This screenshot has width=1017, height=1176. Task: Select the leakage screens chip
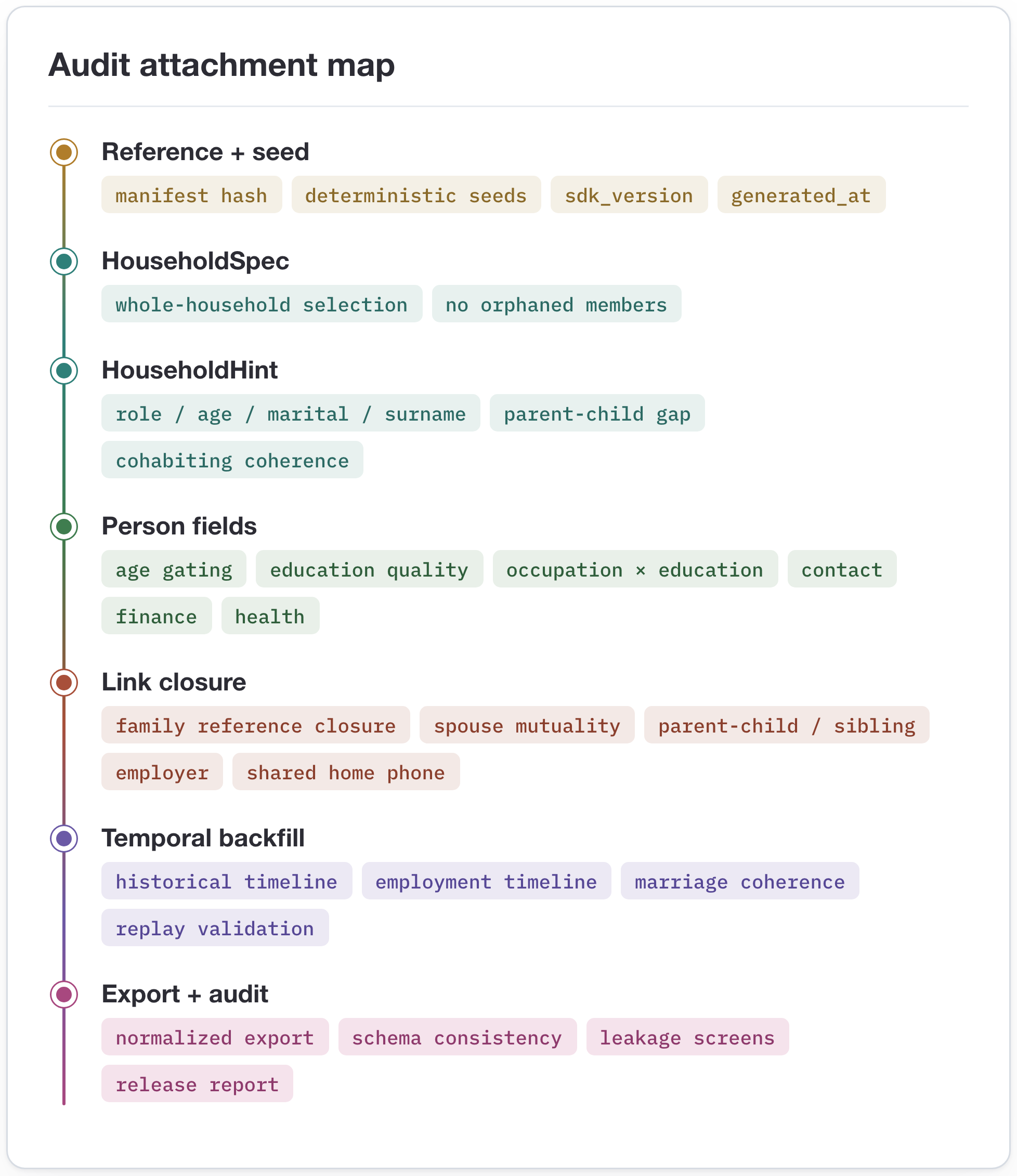[x=687, y=1037]
